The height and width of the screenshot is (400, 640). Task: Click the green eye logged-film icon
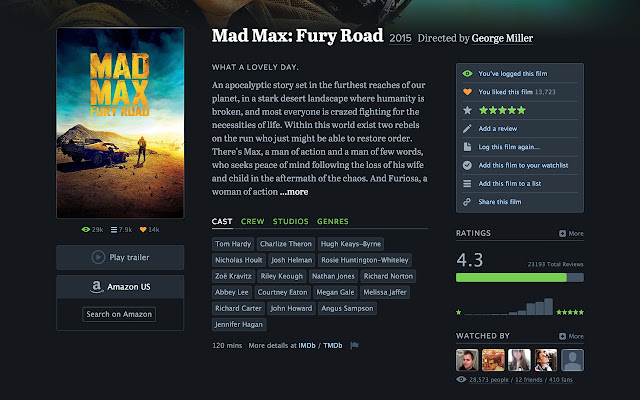point(467,73)
